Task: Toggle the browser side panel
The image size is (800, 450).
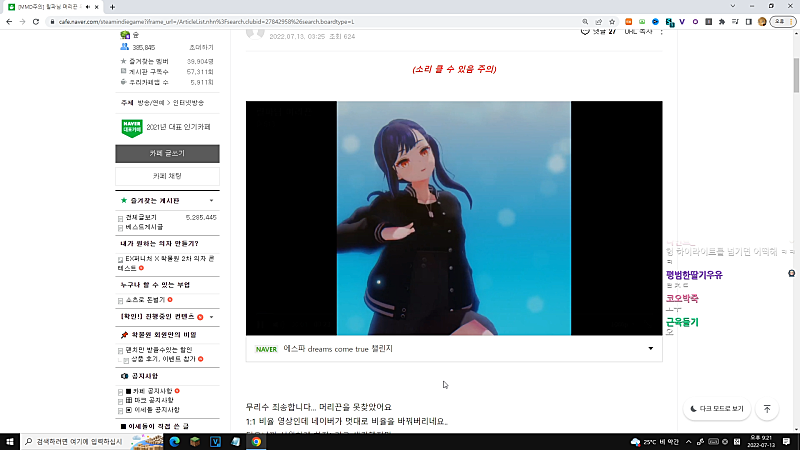Action: tap(748, 22)
